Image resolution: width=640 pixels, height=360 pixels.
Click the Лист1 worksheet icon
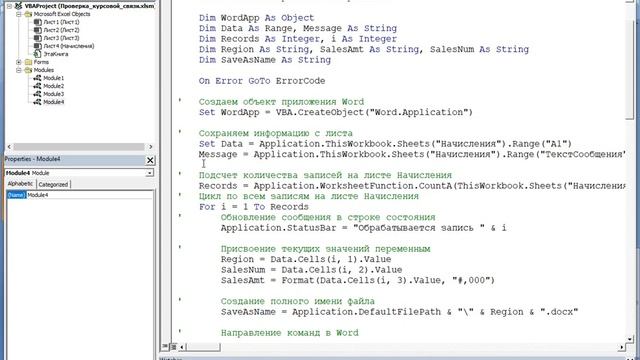point(38,22)
